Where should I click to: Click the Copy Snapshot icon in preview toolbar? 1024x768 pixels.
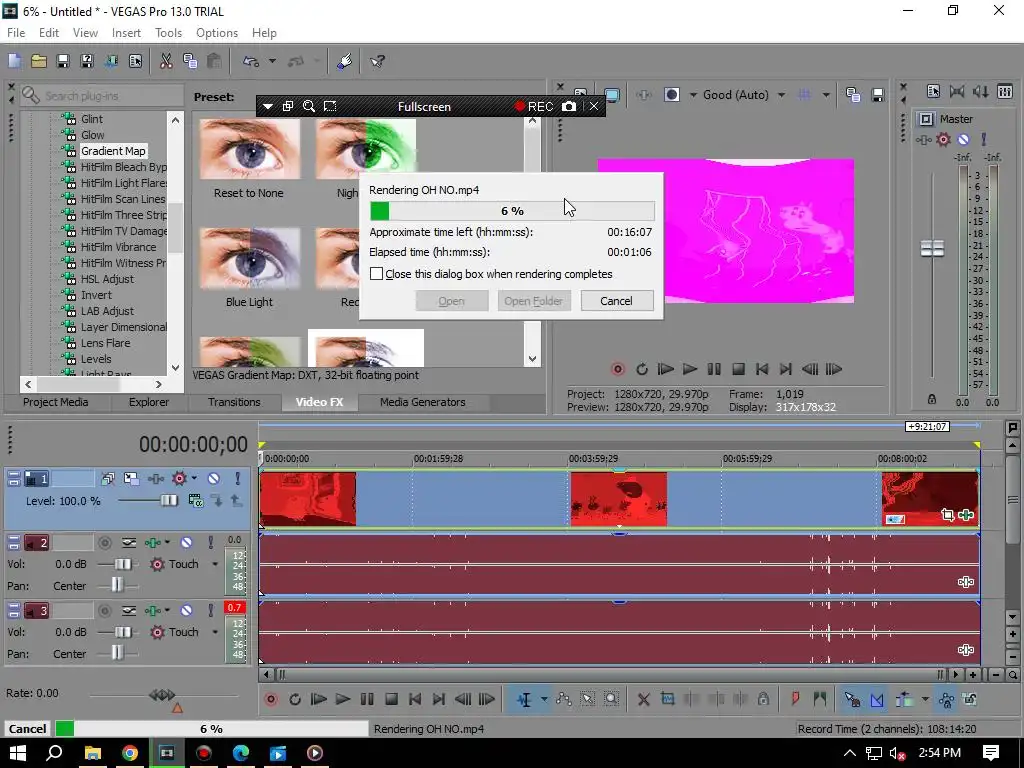coord(853,95)
